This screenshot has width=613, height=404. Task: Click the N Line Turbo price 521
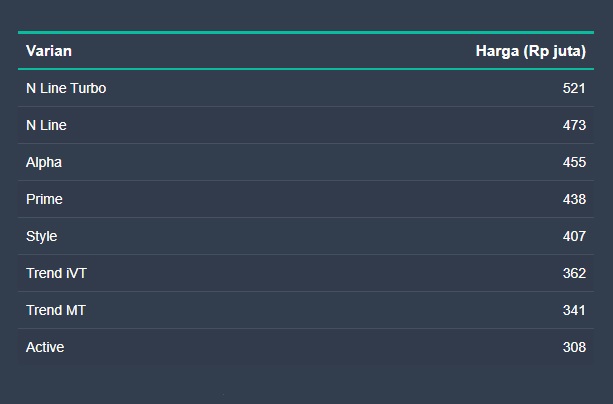point(574,88)
